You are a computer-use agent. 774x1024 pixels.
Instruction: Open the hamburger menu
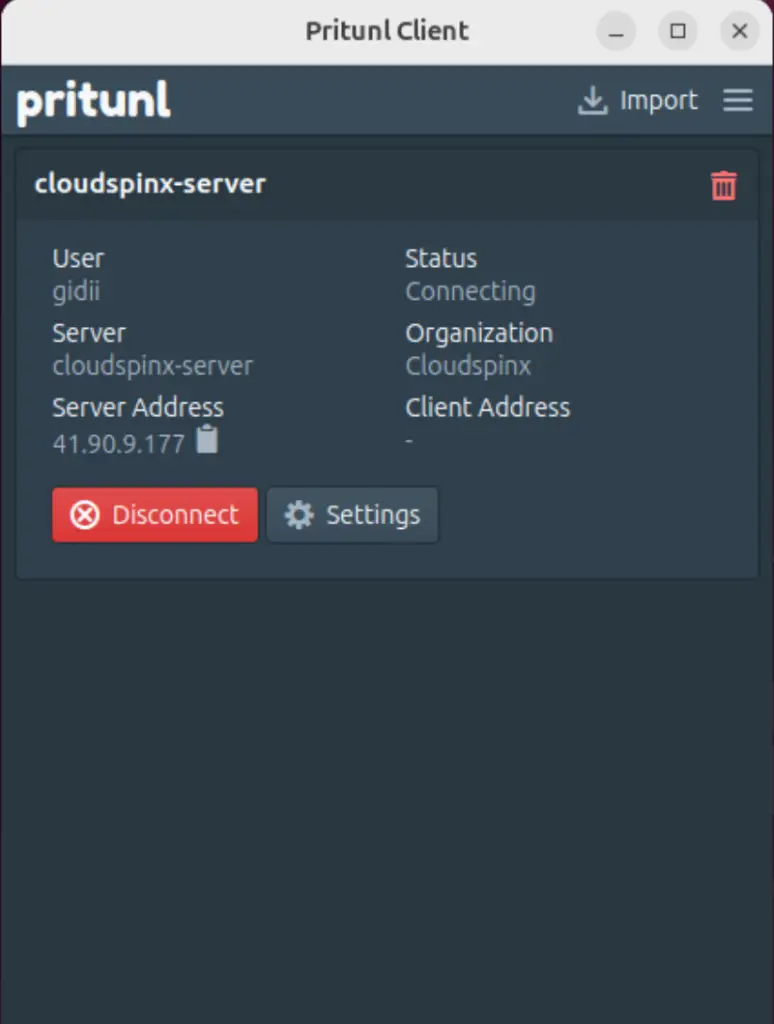coord(737,100)
